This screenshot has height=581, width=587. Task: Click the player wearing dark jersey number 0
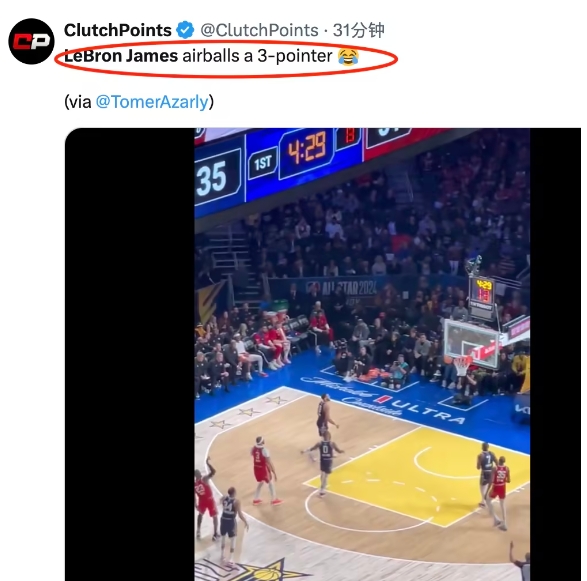point(324,462)
